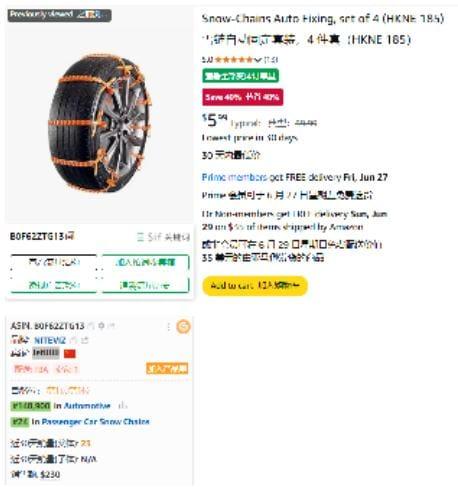Add the snow chains to cart

[255, 286]
